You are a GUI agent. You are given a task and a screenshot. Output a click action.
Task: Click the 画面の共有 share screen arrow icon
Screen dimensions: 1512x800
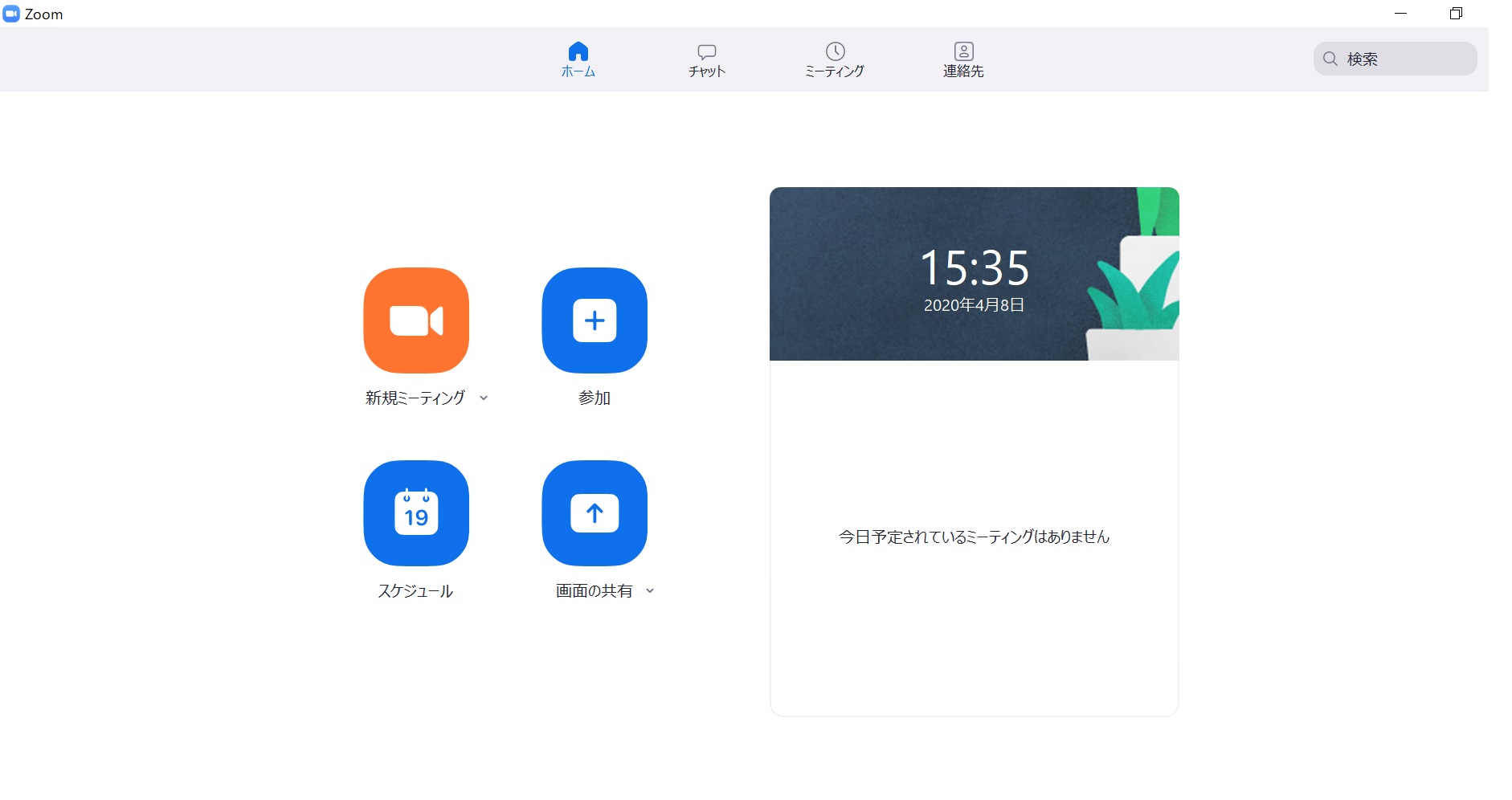[595, 512]
